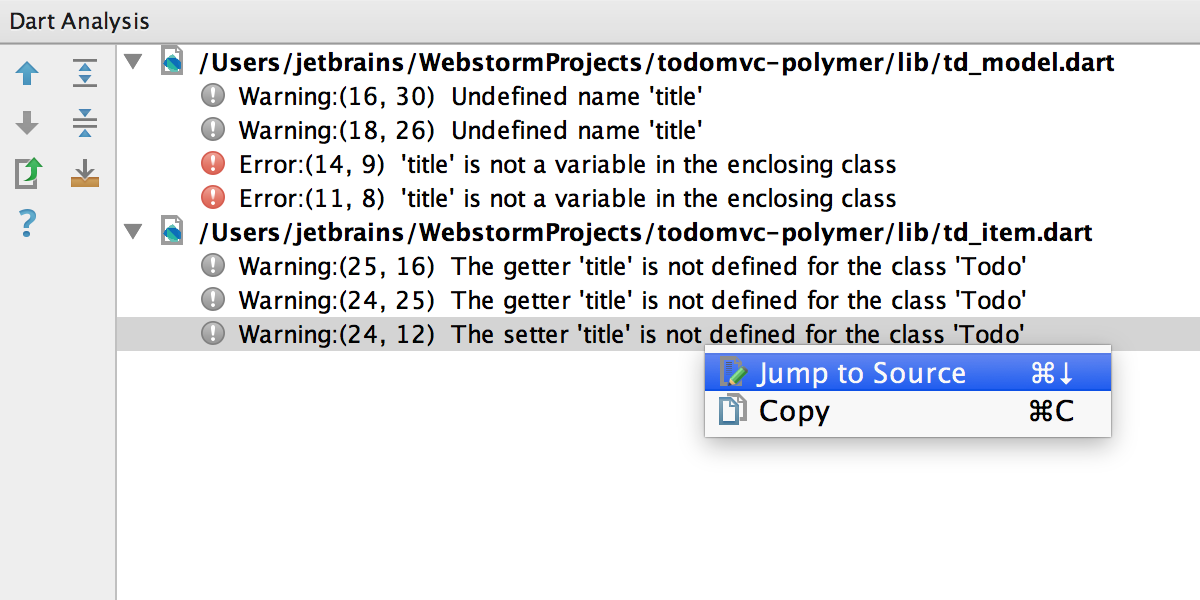Click the gray down arrow next-problem icon

point(28,124)
